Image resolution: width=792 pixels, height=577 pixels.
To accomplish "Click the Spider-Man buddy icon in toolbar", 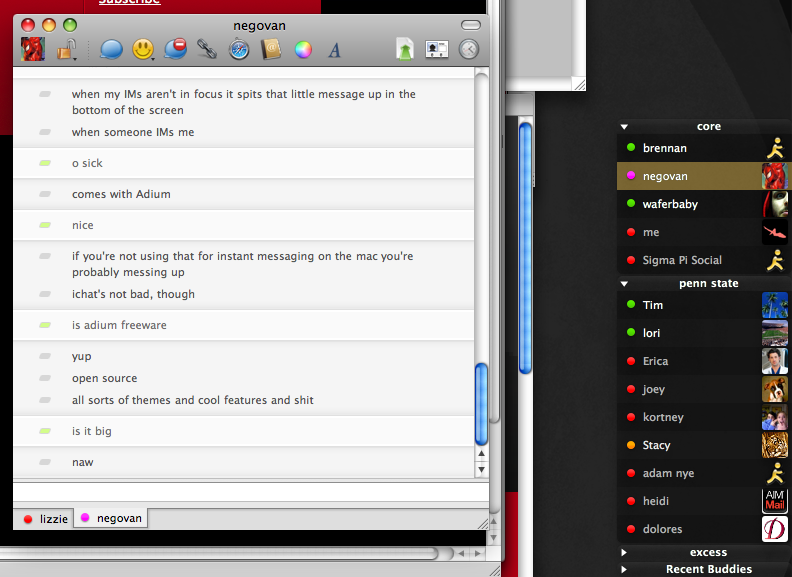I will click(33, 50).
